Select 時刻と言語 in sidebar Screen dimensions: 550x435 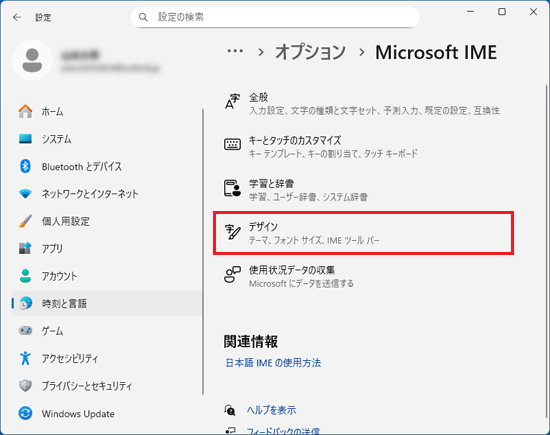[107, 303]
